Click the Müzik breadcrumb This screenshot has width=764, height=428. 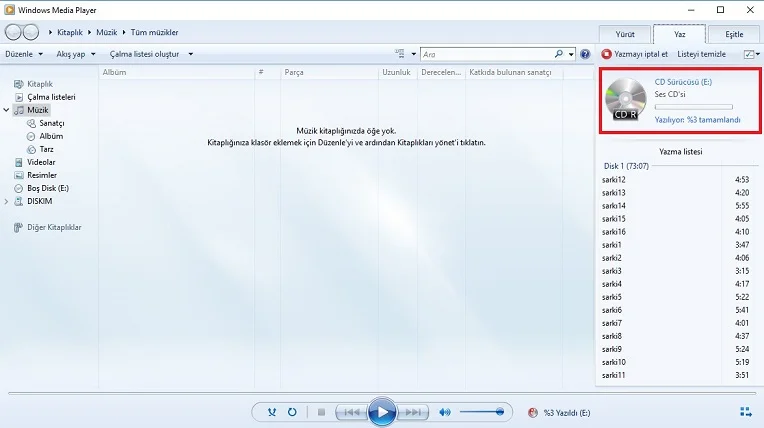pos(106,32)
